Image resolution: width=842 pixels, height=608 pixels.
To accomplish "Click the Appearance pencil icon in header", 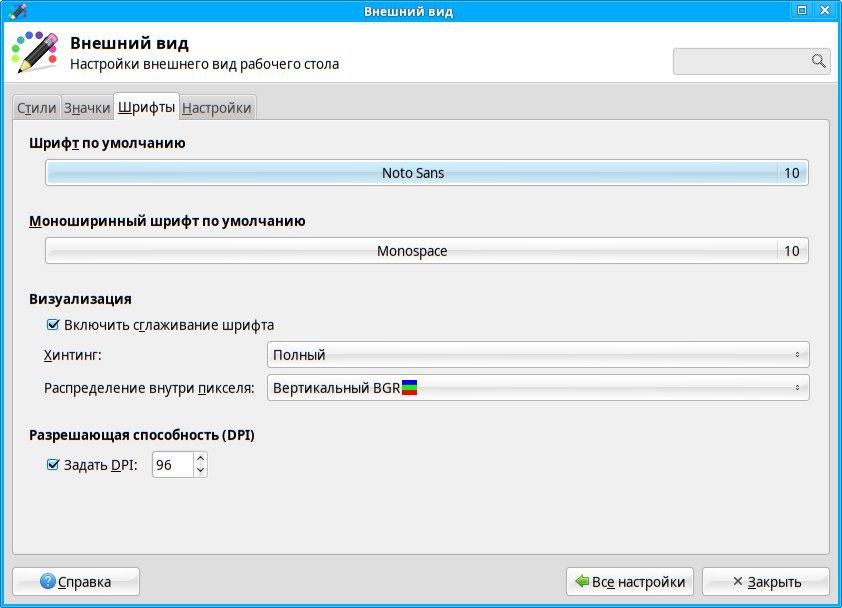I will coord(35,52).
